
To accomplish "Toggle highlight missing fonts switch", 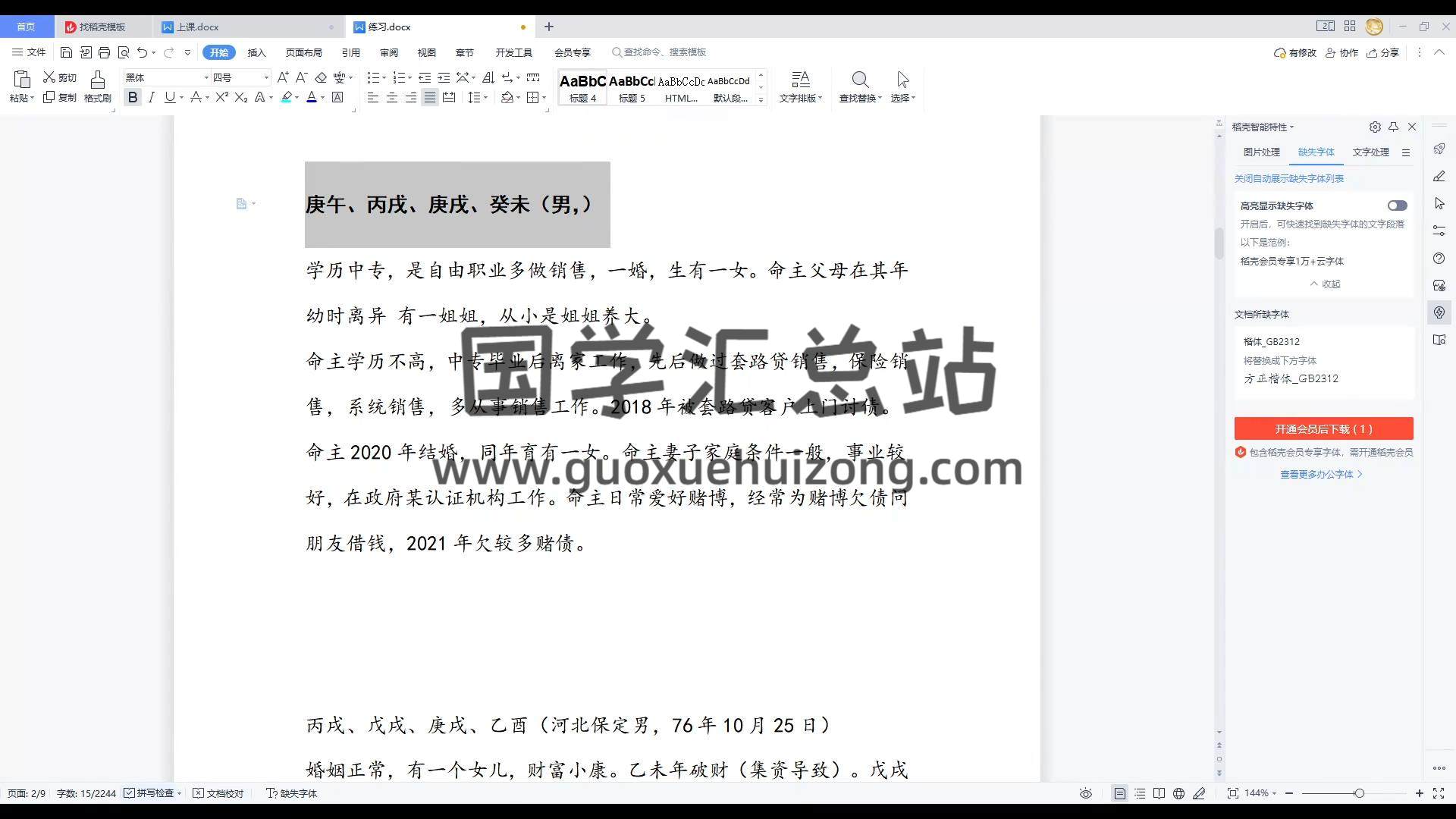I will point(1397,206).
